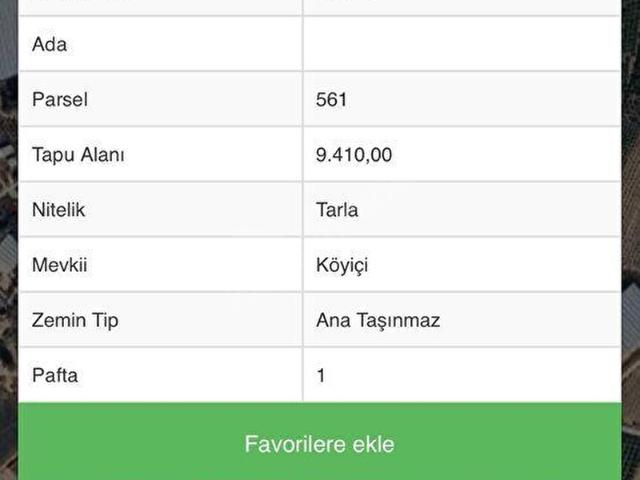Click the parcel number 561
Image resolution: width=640 pixels, height=480 pixels.
pyautogui.click(x=331, y=100)
